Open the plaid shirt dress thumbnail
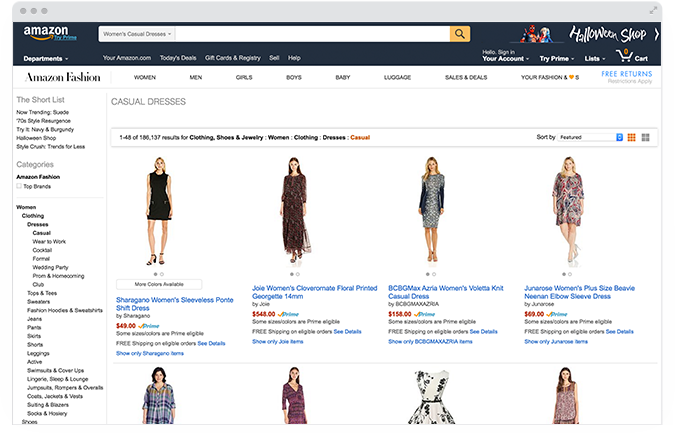Image resolution: width=675 pixels, height=433 pixels. [159, 395]
